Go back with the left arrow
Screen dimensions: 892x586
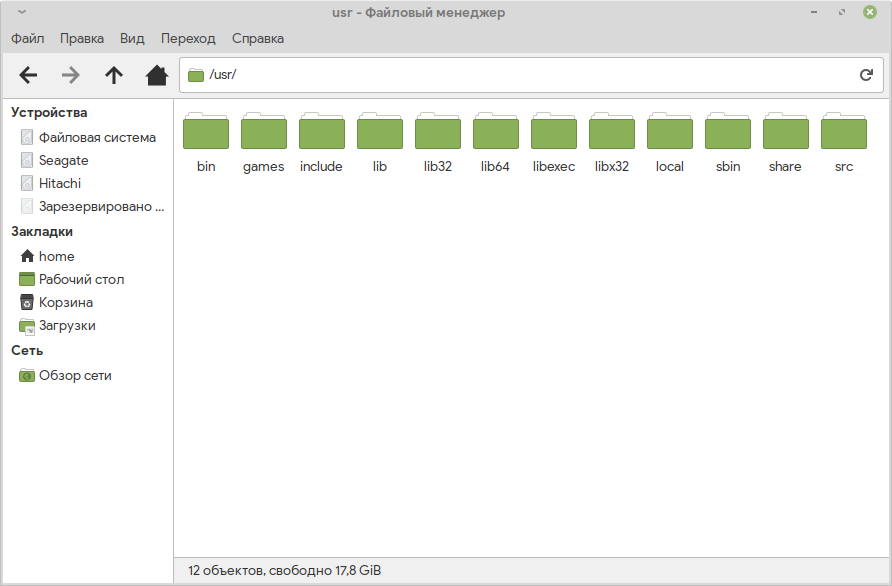(28, 75)
